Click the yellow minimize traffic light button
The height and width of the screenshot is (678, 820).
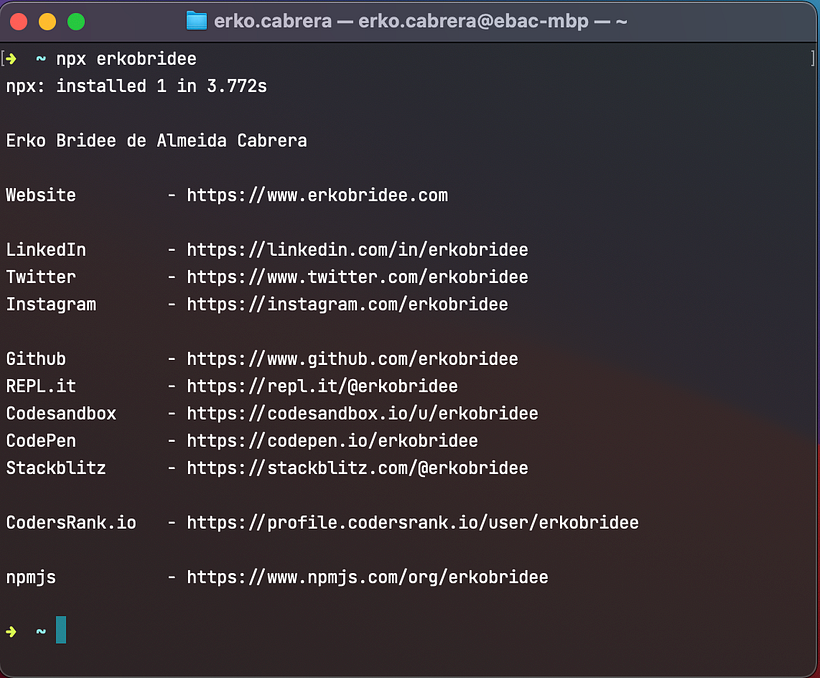pyautogui.click(x=45, y=19)
